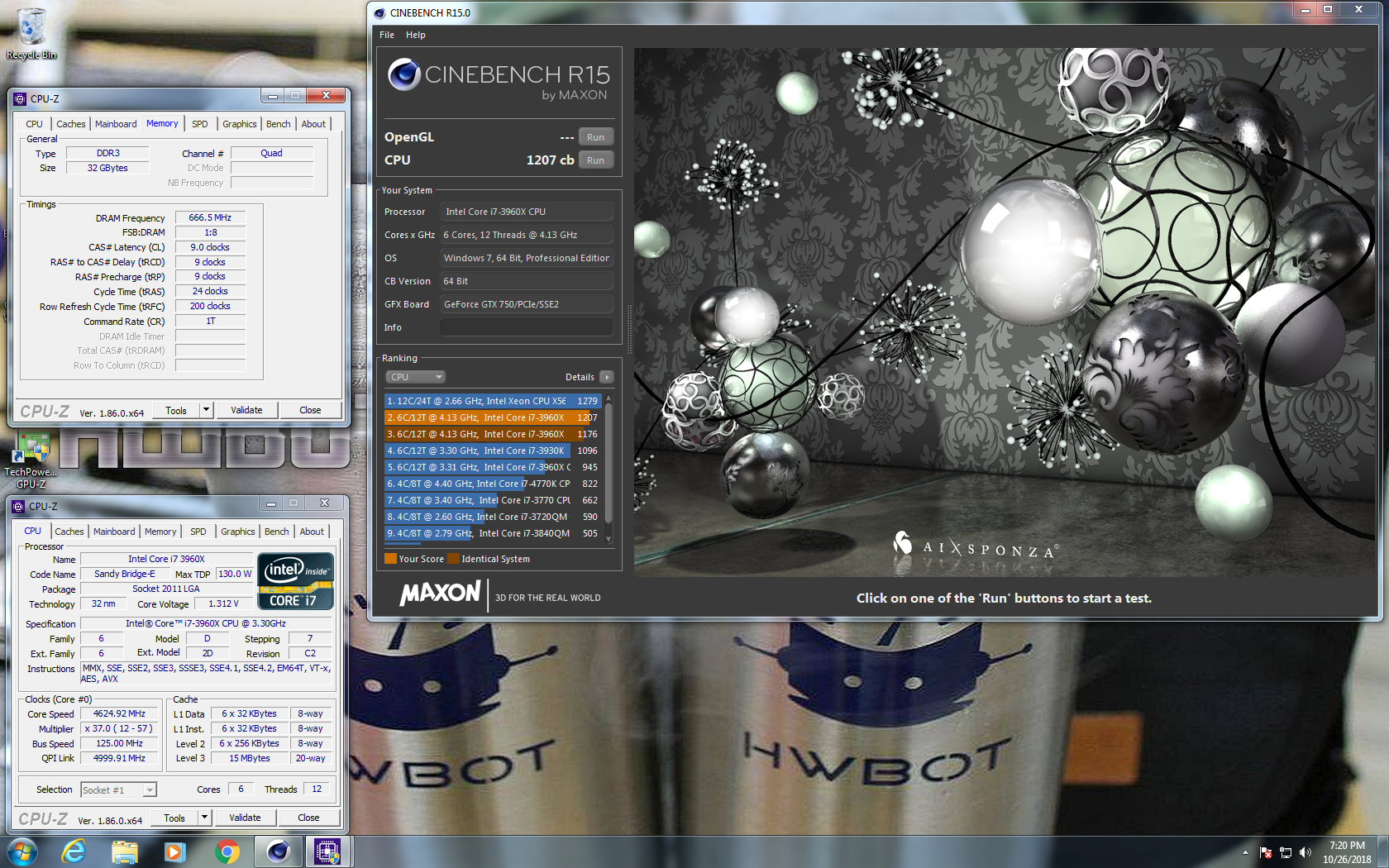
Task: Run the OpenGL benchmark
Action: [x=595, y=137]
